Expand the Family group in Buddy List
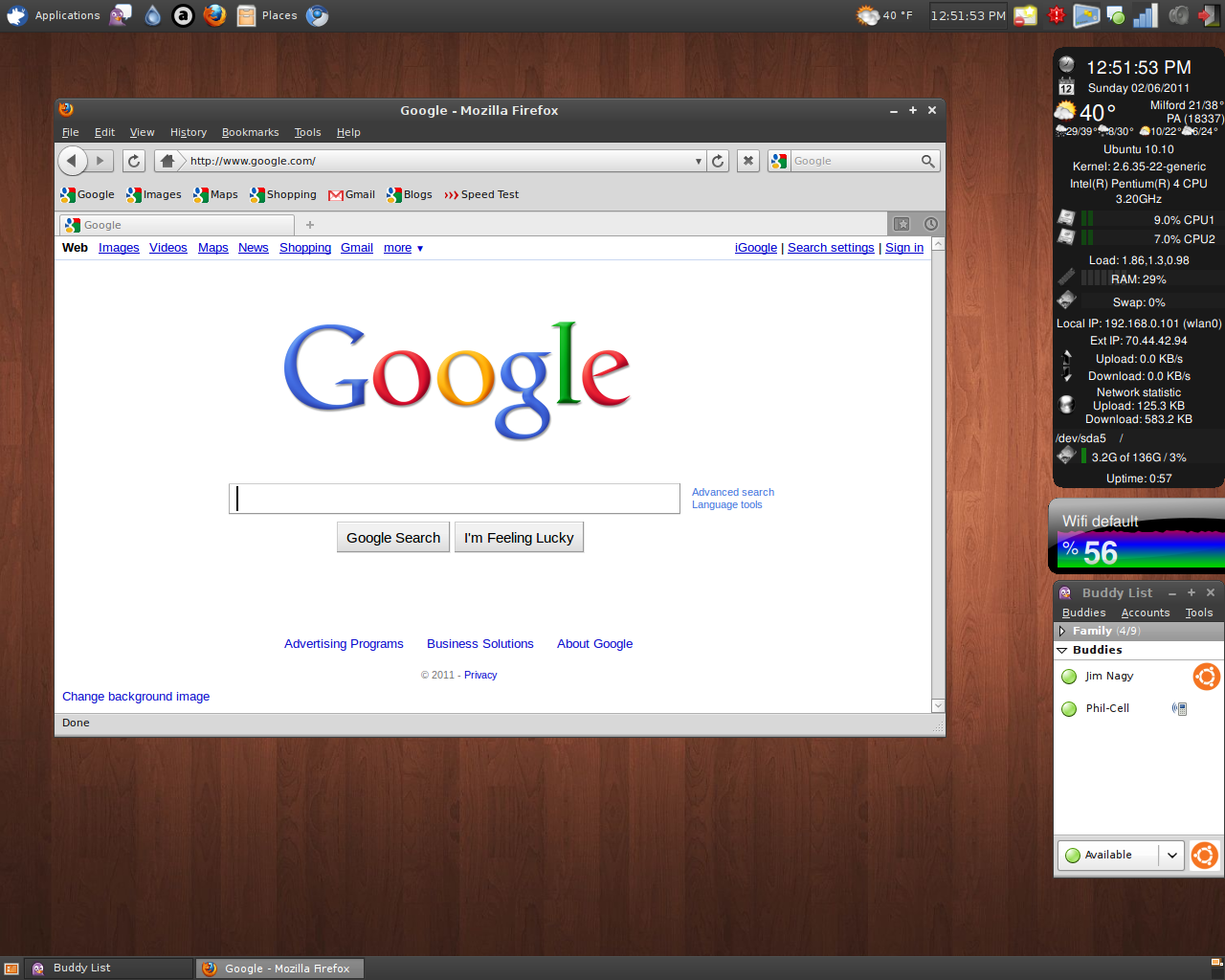1225x980 pixels. pyautogui.click(x=1062, y=631)
